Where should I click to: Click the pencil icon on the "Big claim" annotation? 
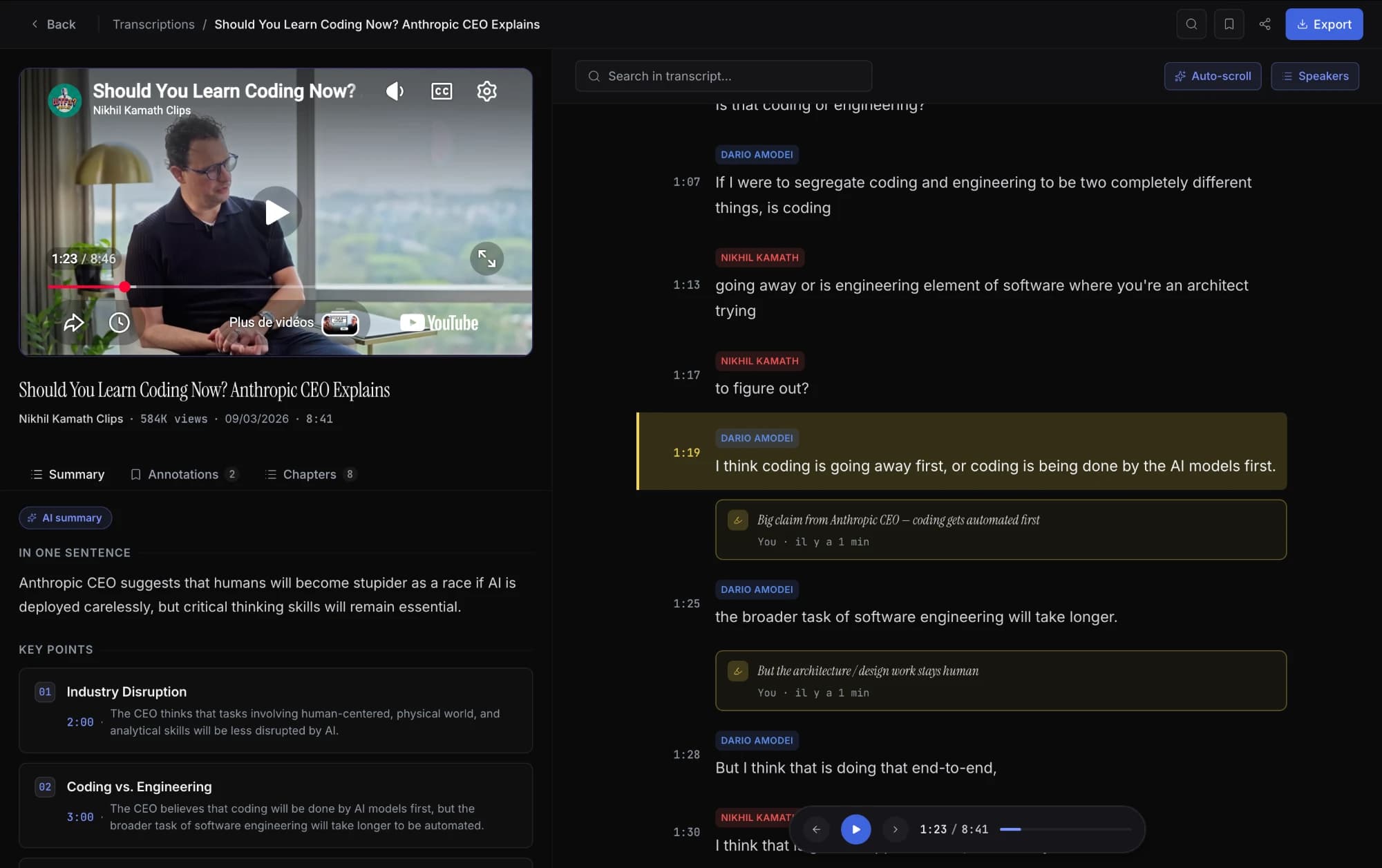738,520
